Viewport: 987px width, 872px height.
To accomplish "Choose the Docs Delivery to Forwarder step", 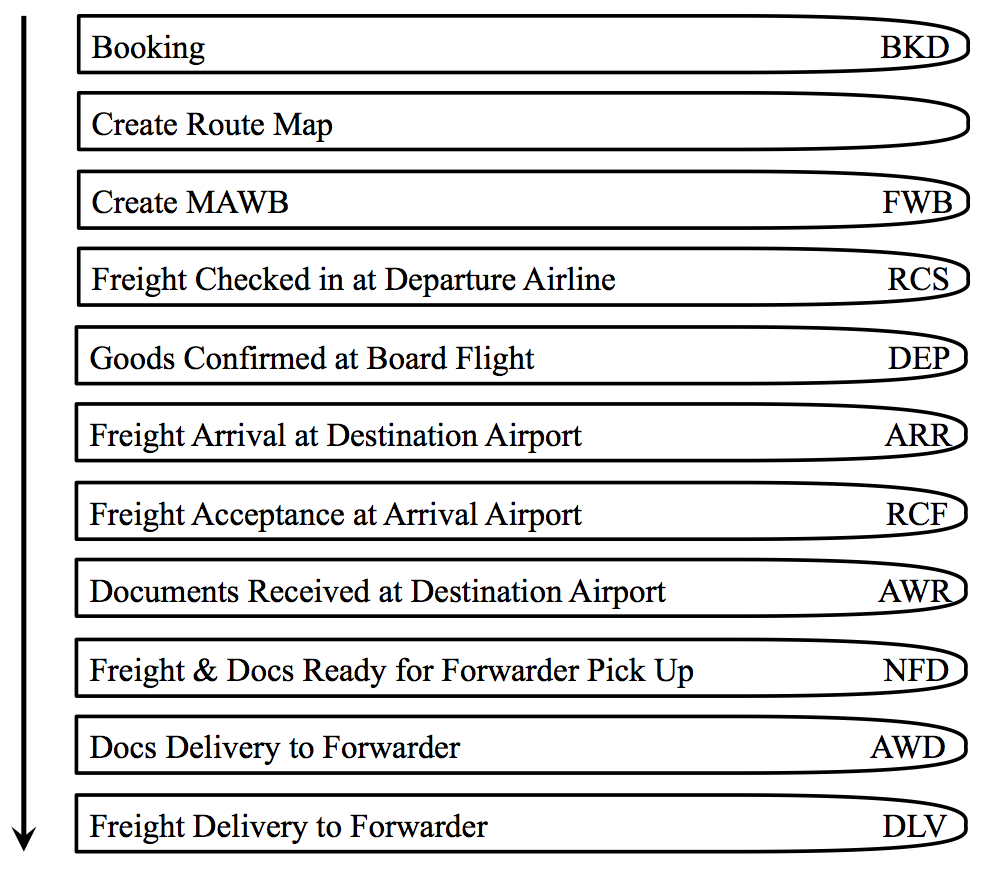I will point(275,748).
